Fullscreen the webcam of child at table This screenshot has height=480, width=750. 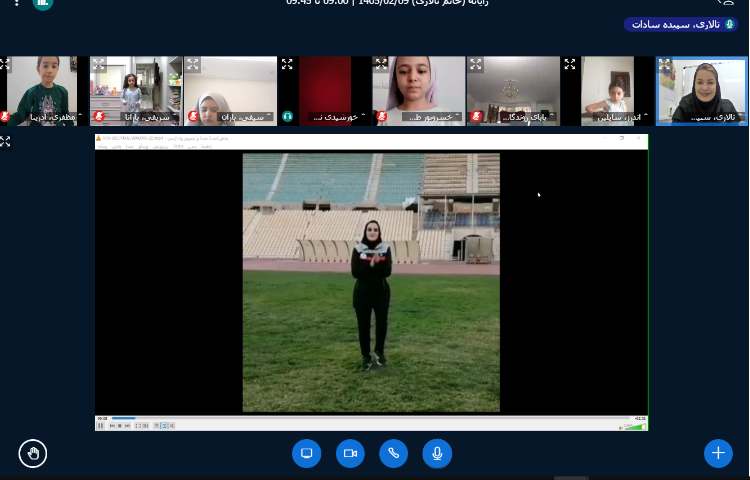[x=570, y=64]
